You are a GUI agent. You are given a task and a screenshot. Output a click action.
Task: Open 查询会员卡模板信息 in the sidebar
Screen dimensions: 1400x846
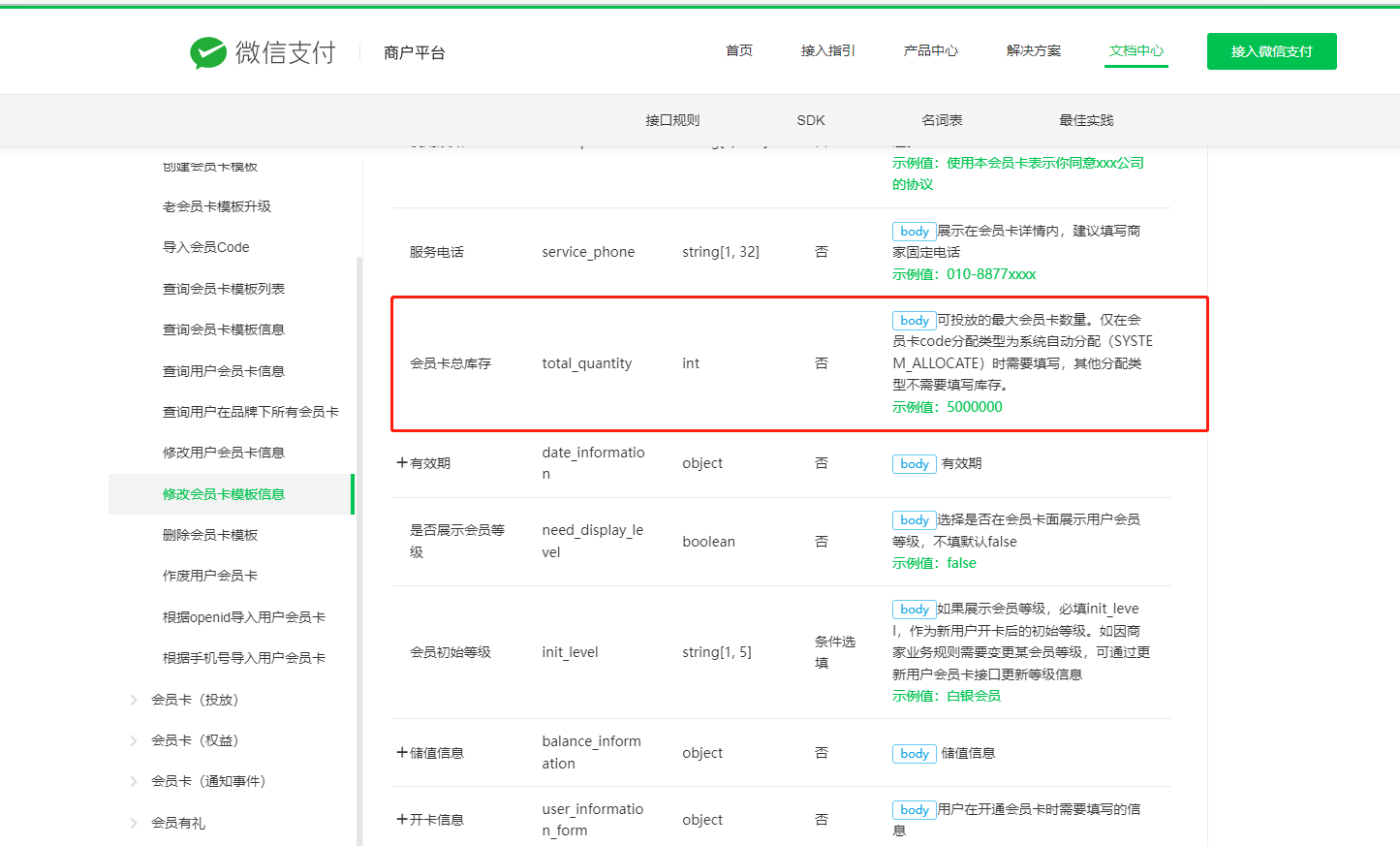[x=224, y=329]
